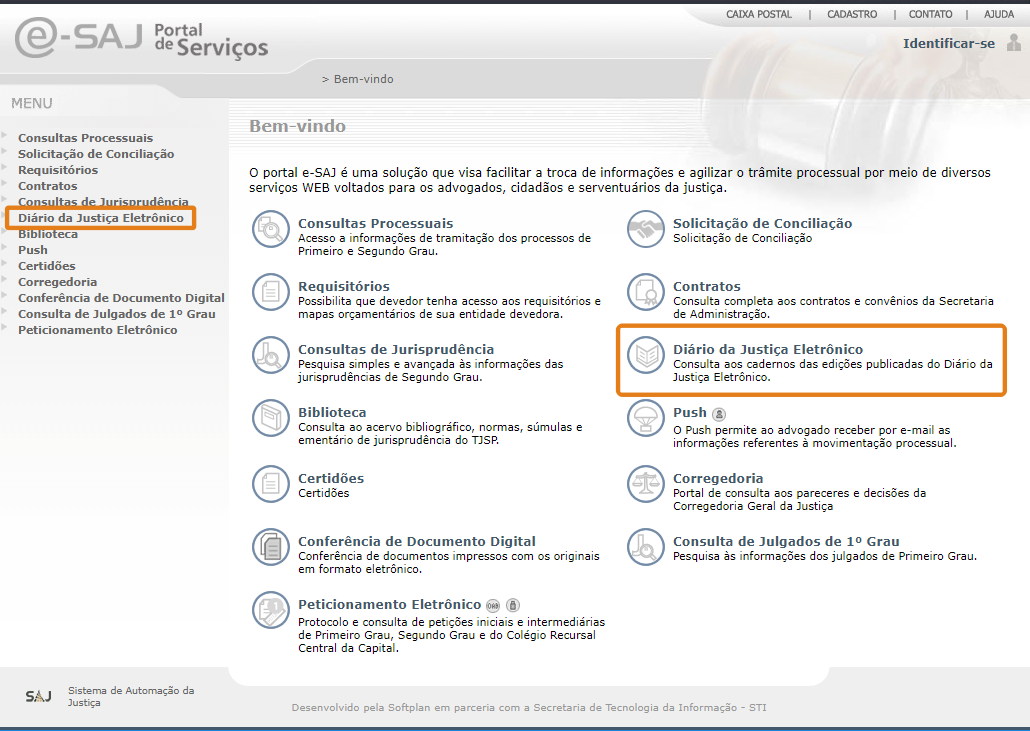The width and height of the screenshot is (1030, 731).
Task: Click the Conferência de Documento Digital icon
Action: (271, 547)
